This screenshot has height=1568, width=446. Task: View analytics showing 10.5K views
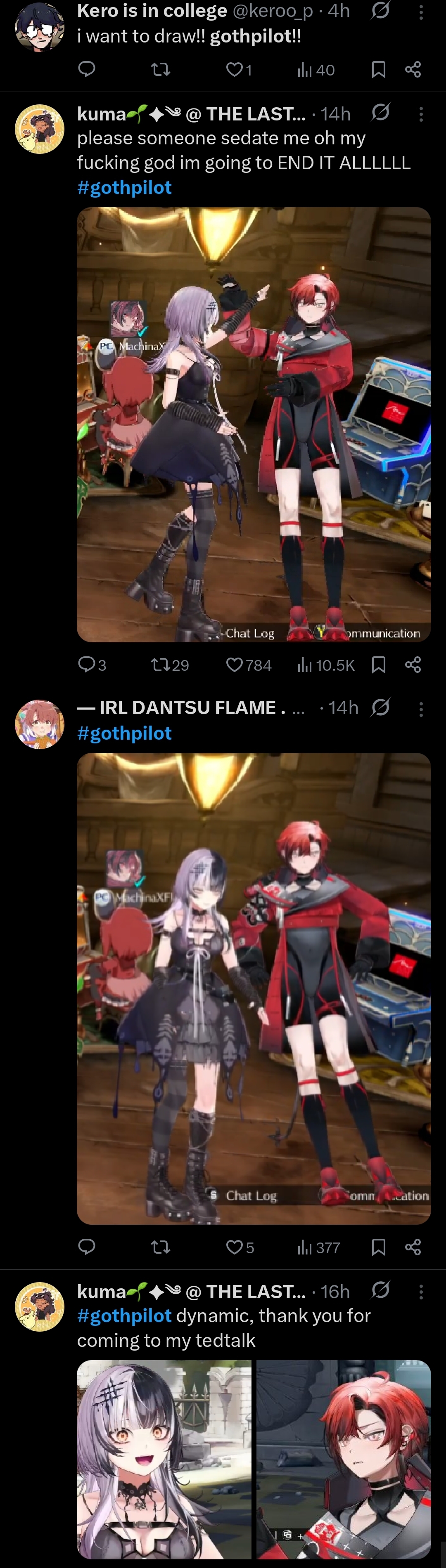pyautogui.click(x=325, y=665)
